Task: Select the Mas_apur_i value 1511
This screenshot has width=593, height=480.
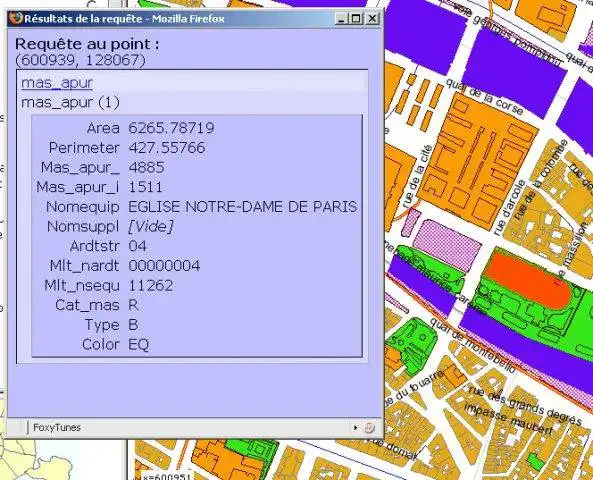Action: pos(146,187)
